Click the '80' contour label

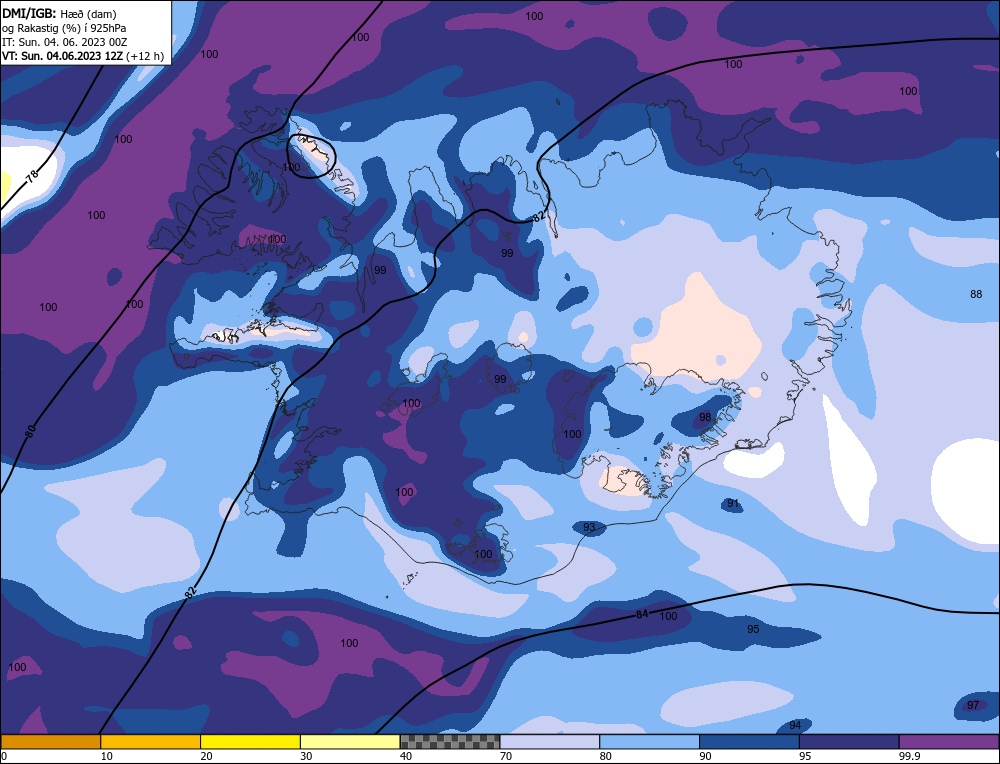tap(31, 431)
